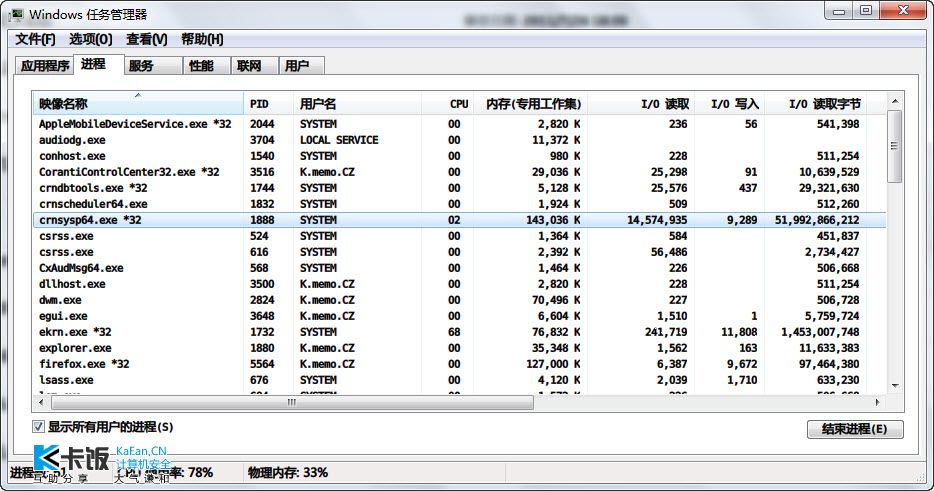Image resolution: width=934 pixels, height=491 pixels.
Task: Select the firefox.exe *32 process row
Action: coord(459,364)
